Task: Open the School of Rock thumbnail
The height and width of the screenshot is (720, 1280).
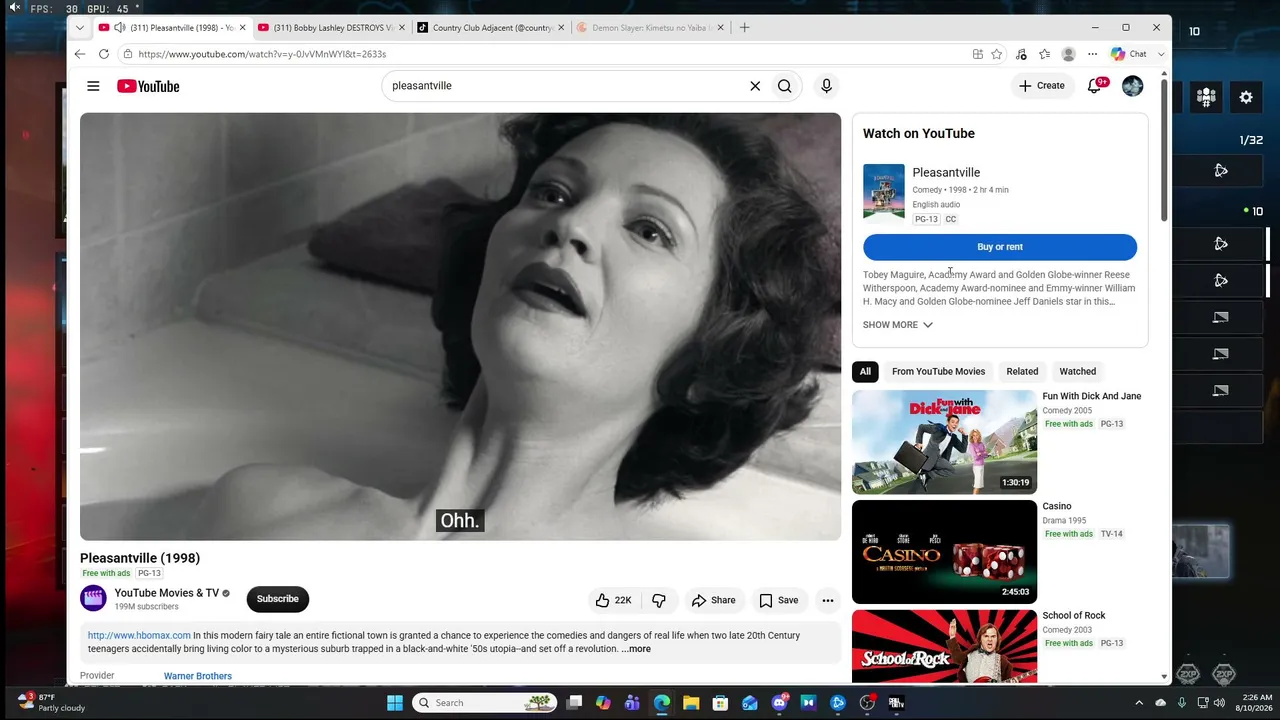Action: point(944,646)
